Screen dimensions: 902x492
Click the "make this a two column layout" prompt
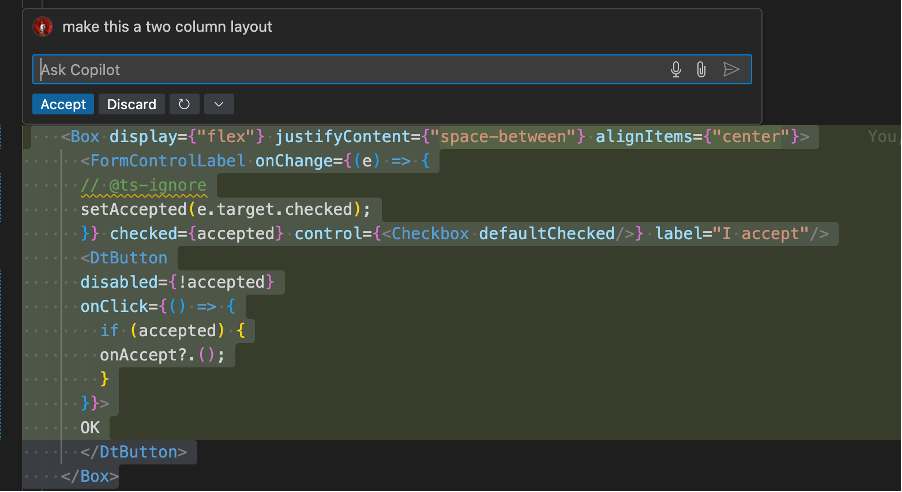(167, 27)
